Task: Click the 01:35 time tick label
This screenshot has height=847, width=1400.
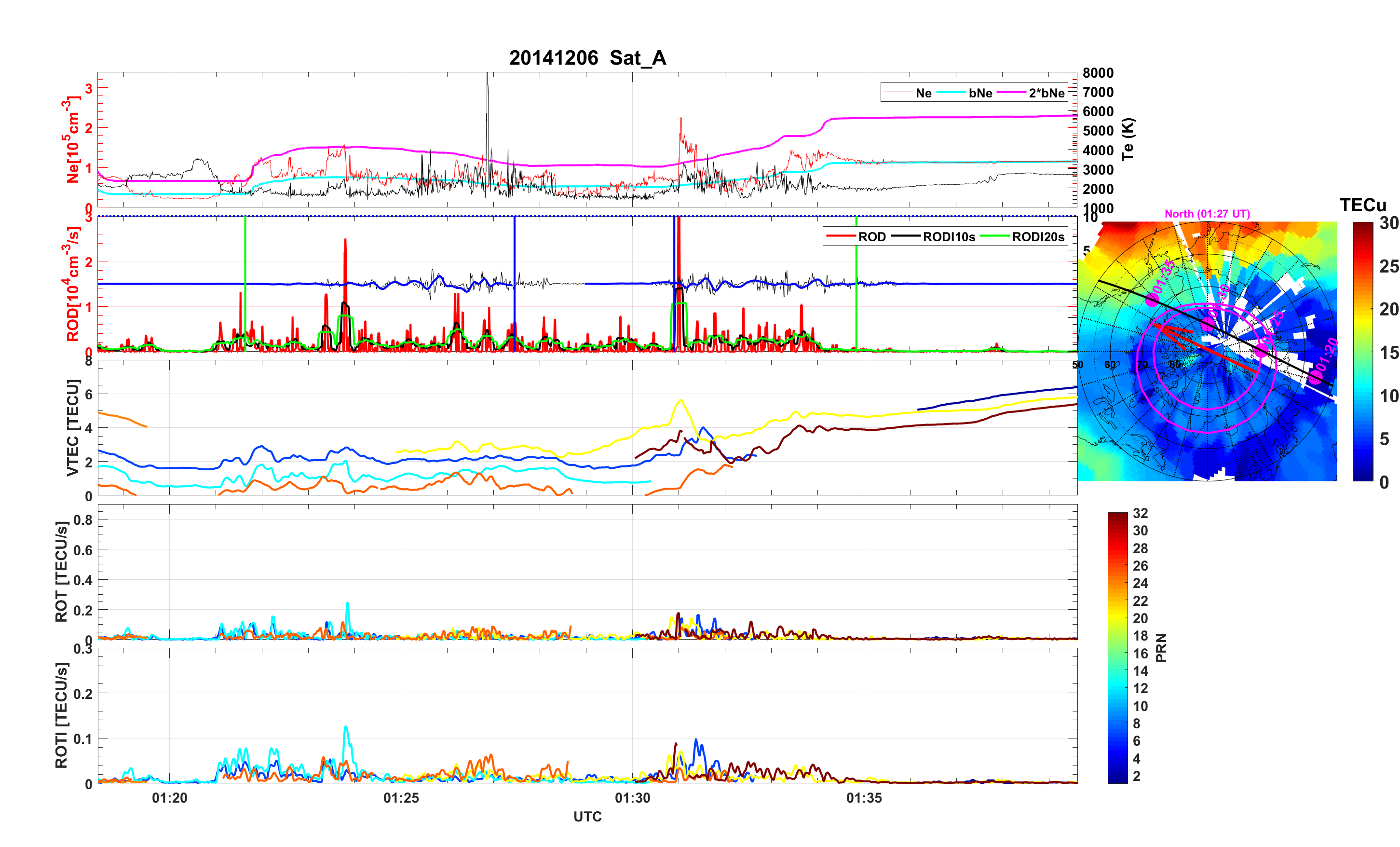Action: 864,797
